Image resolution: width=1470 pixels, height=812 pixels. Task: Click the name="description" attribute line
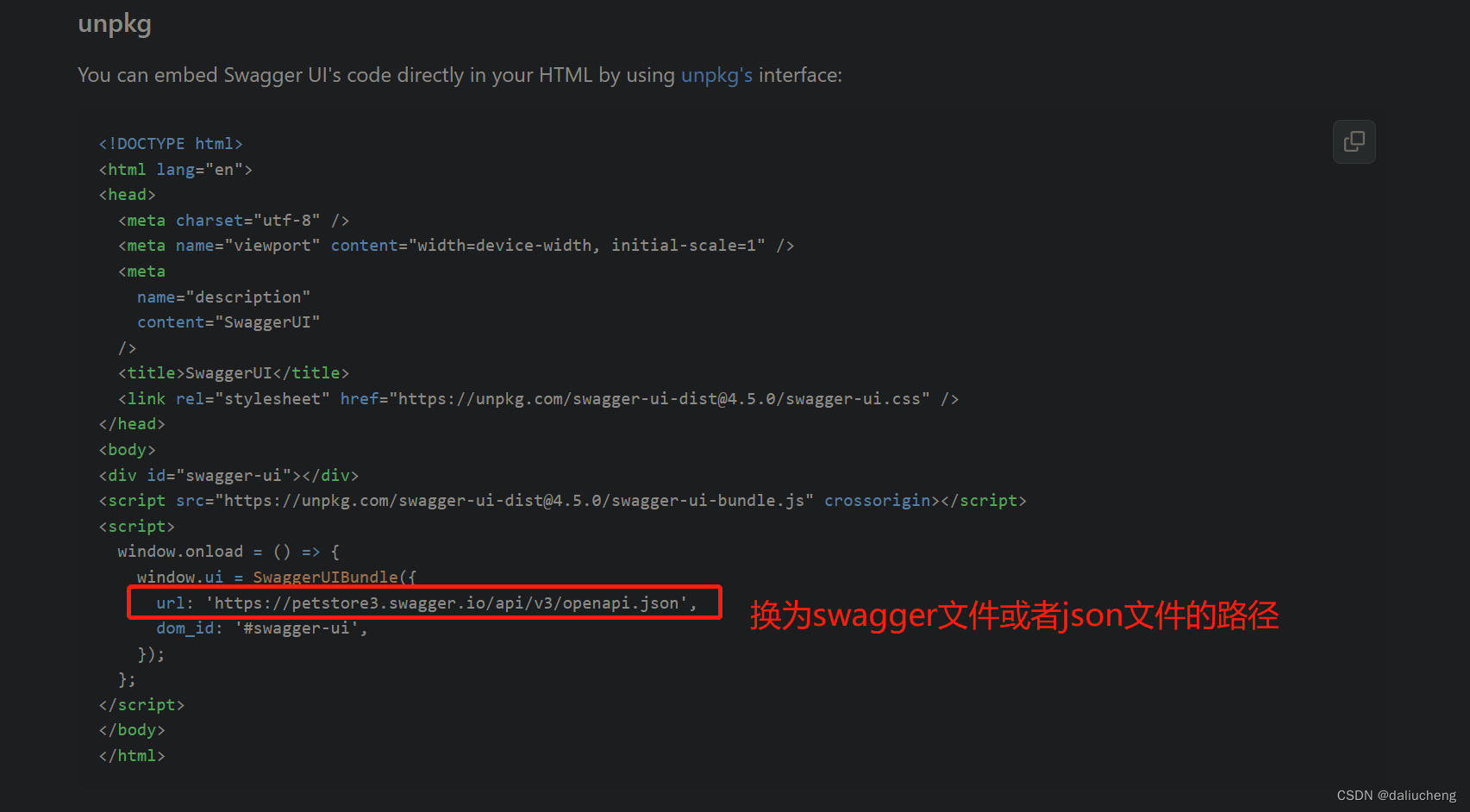[223, 297]
